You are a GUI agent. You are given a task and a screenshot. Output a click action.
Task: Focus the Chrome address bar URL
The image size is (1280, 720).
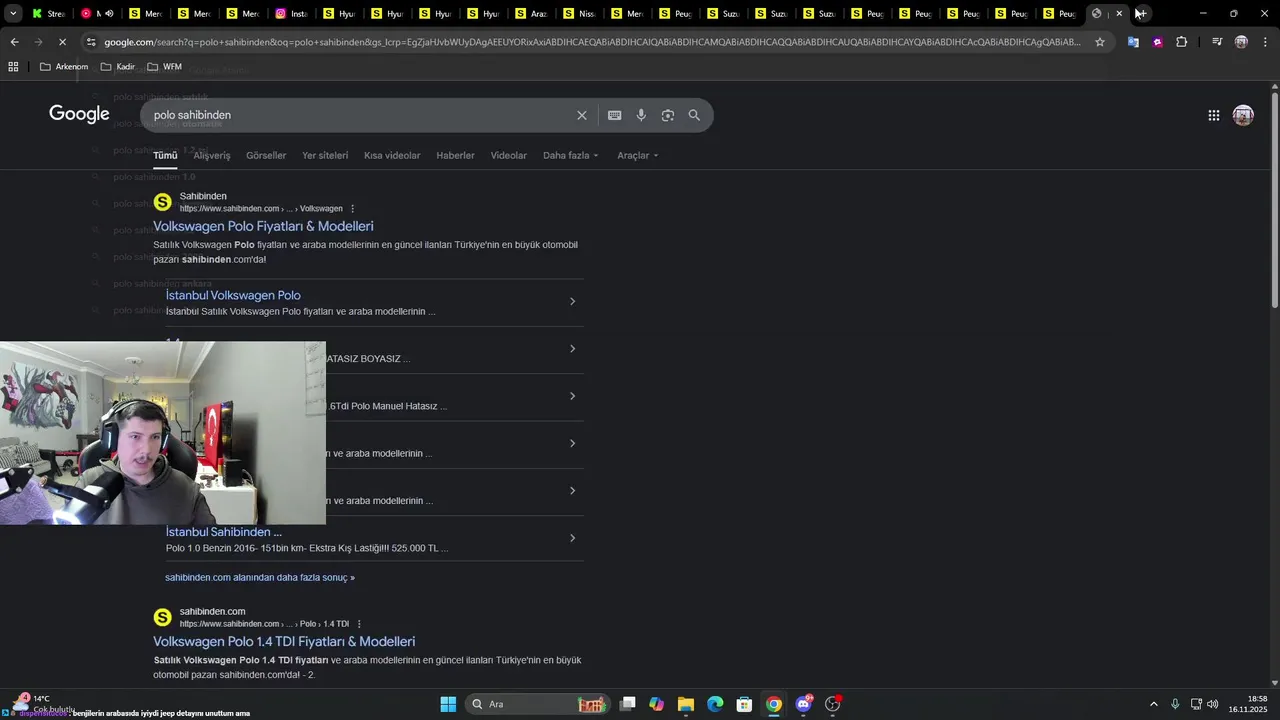click(592, 42)
